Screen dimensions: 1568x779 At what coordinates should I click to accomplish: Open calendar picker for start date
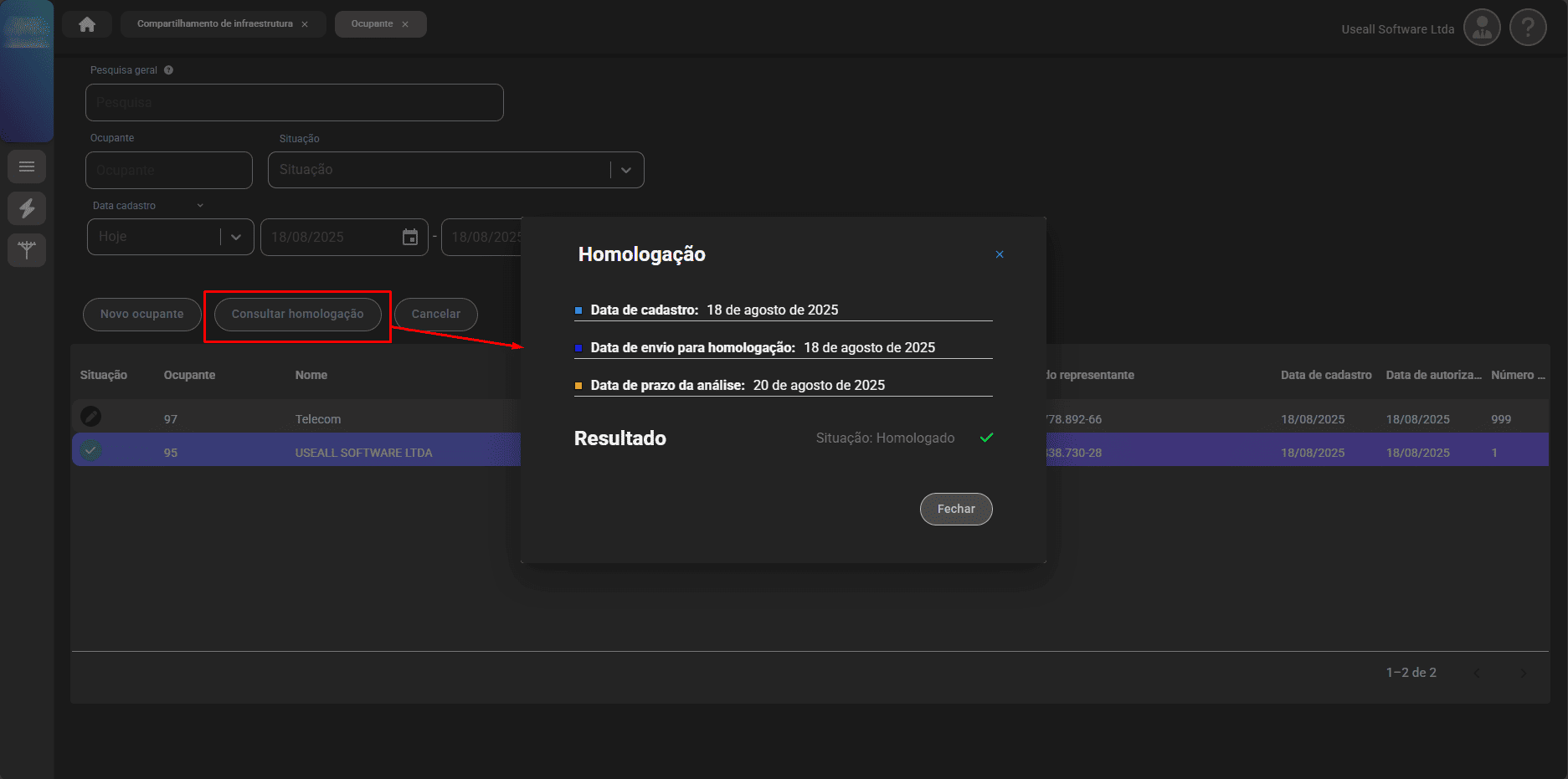point(410,238)
